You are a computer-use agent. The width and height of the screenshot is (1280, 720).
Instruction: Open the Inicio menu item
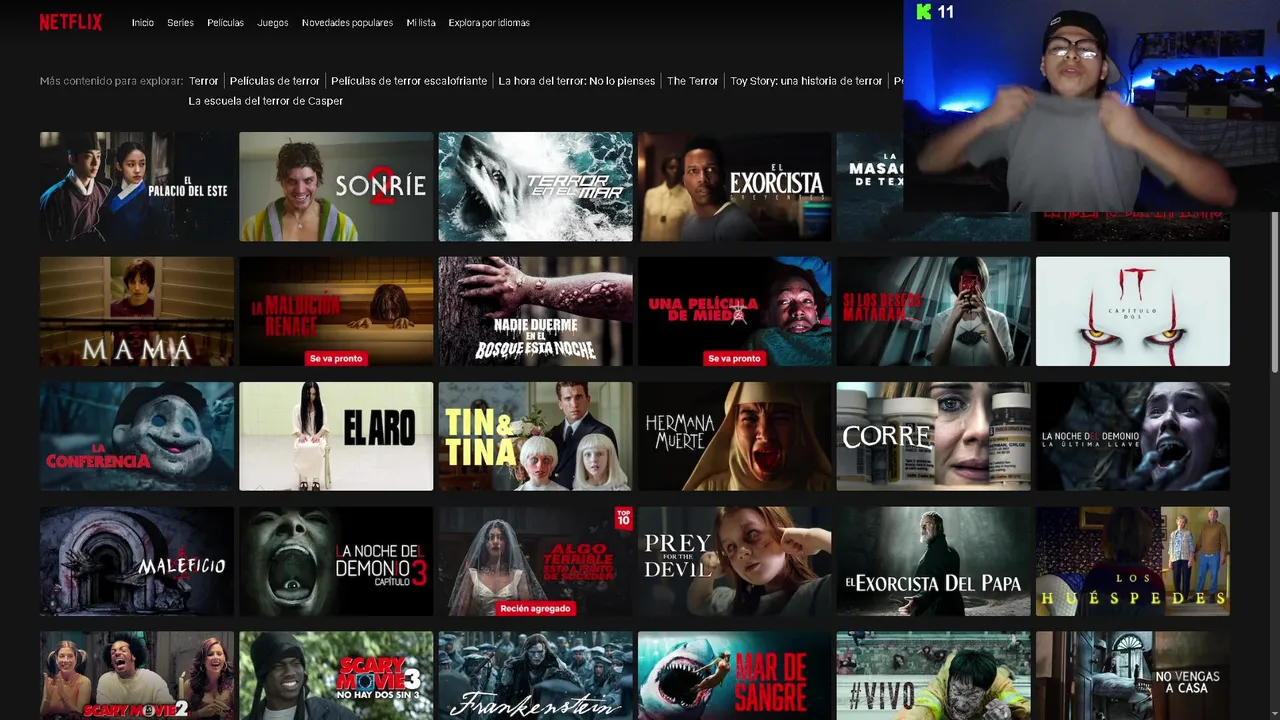(143, 23)
